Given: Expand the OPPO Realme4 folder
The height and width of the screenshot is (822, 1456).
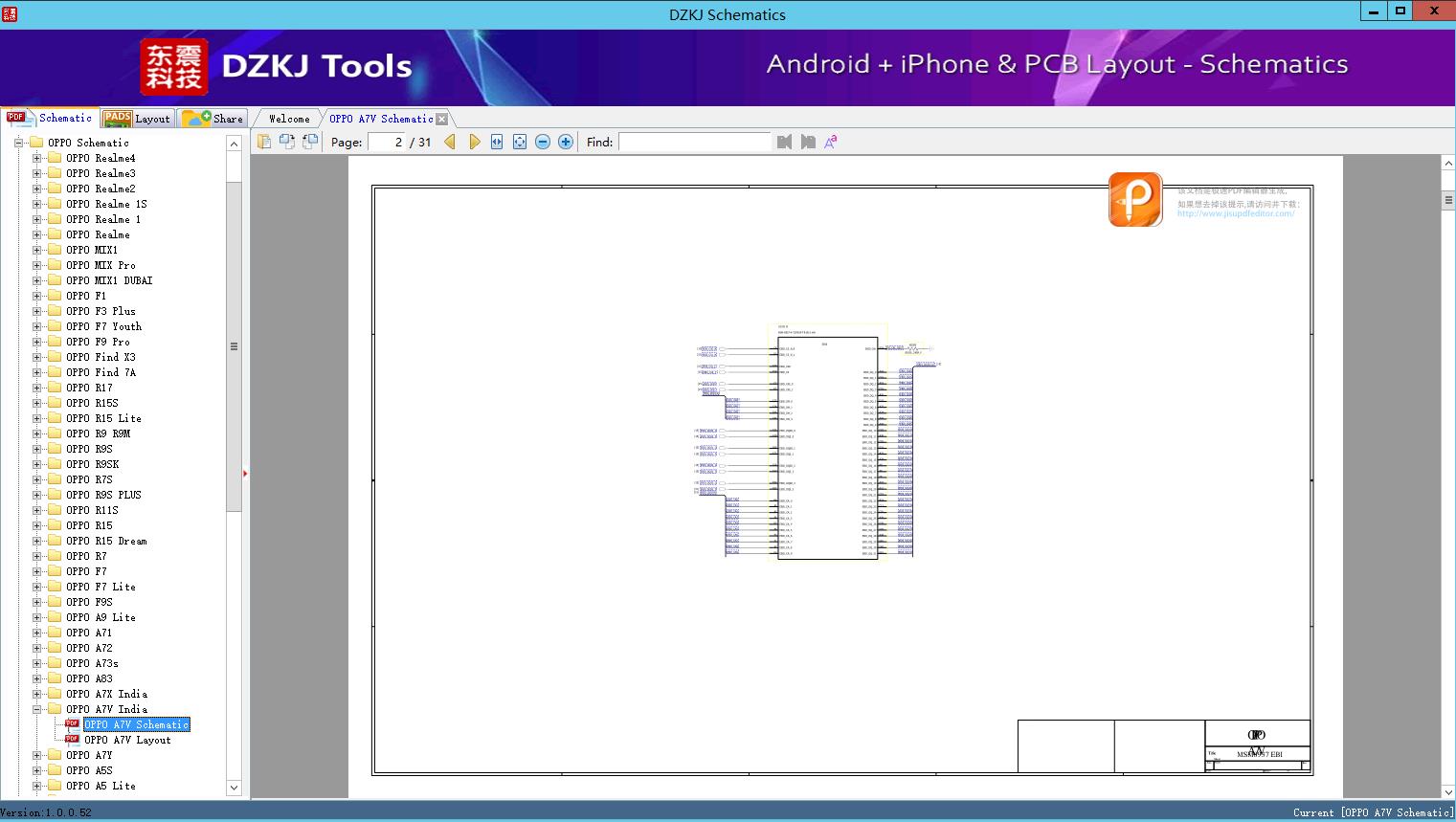Looking at the screenshot, I should tap(36, 158).
